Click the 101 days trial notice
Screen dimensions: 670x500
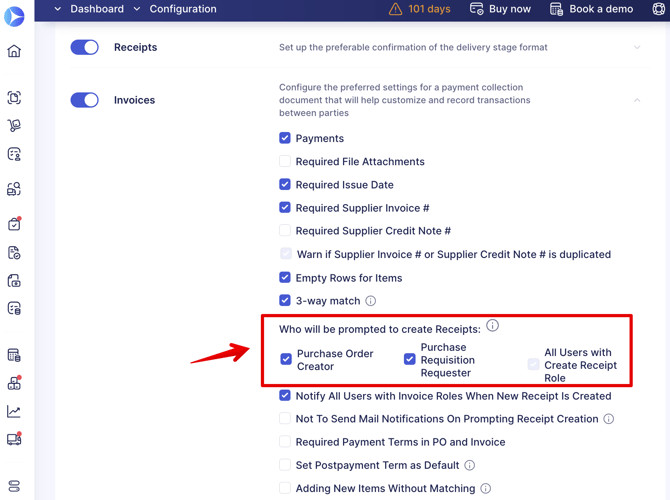point(429,9)
